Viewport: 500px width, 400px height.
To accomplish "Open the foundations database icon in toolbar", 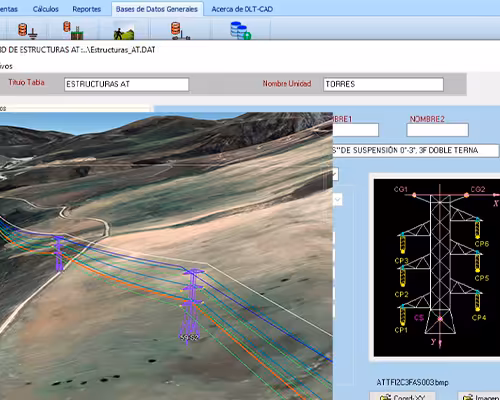I will coord(73,31).
